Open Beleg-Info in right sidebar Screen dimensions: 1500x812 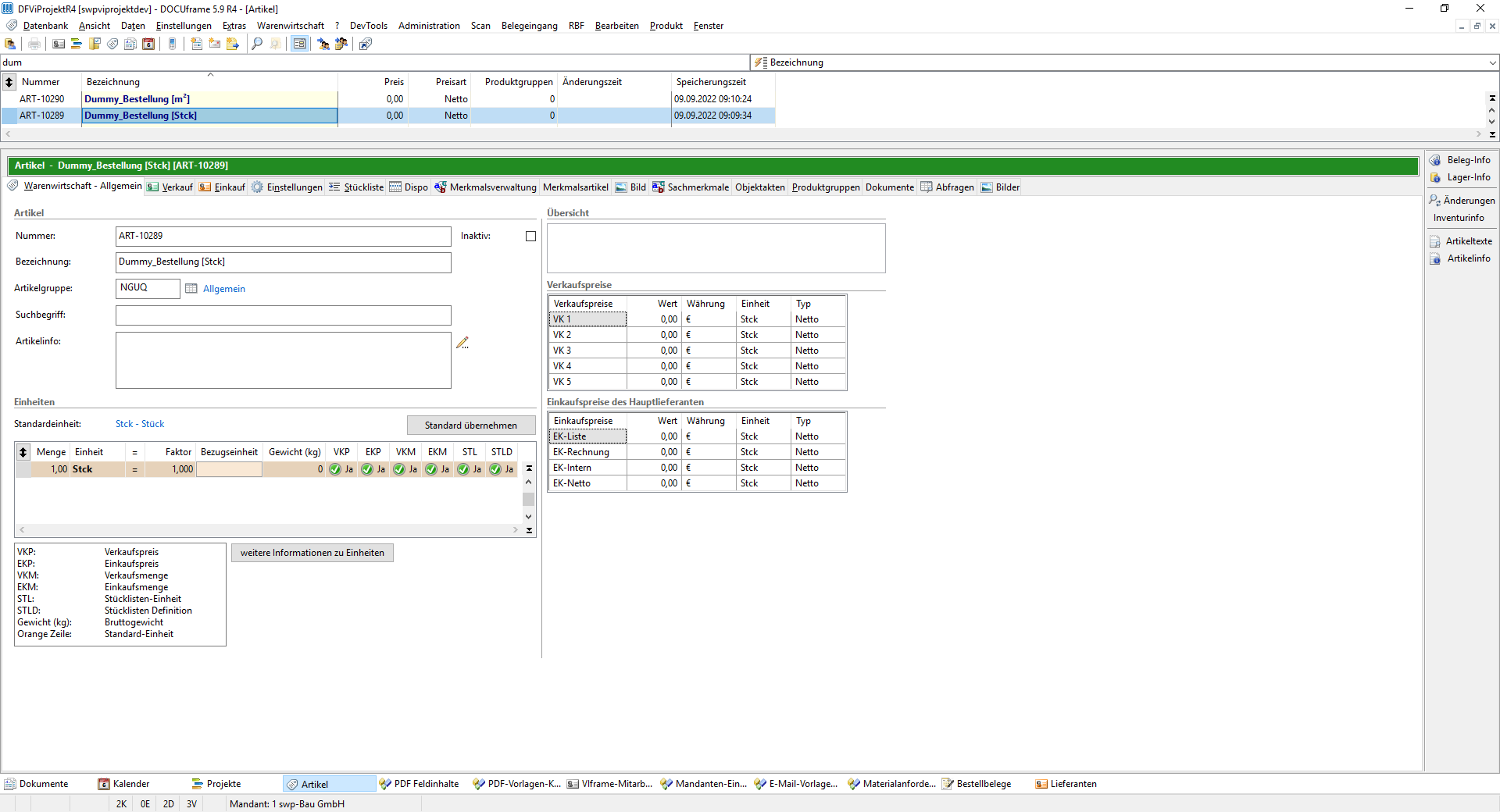click(1460, 160)
